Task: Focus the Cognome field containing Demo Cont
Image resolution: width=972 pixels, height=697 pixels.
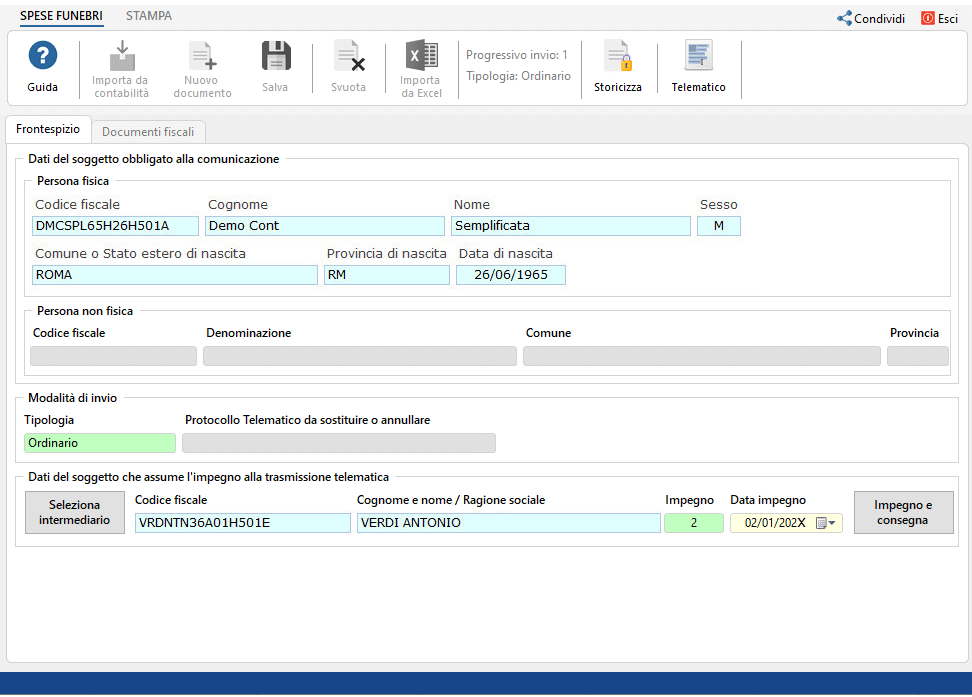Action: point(325,226)
